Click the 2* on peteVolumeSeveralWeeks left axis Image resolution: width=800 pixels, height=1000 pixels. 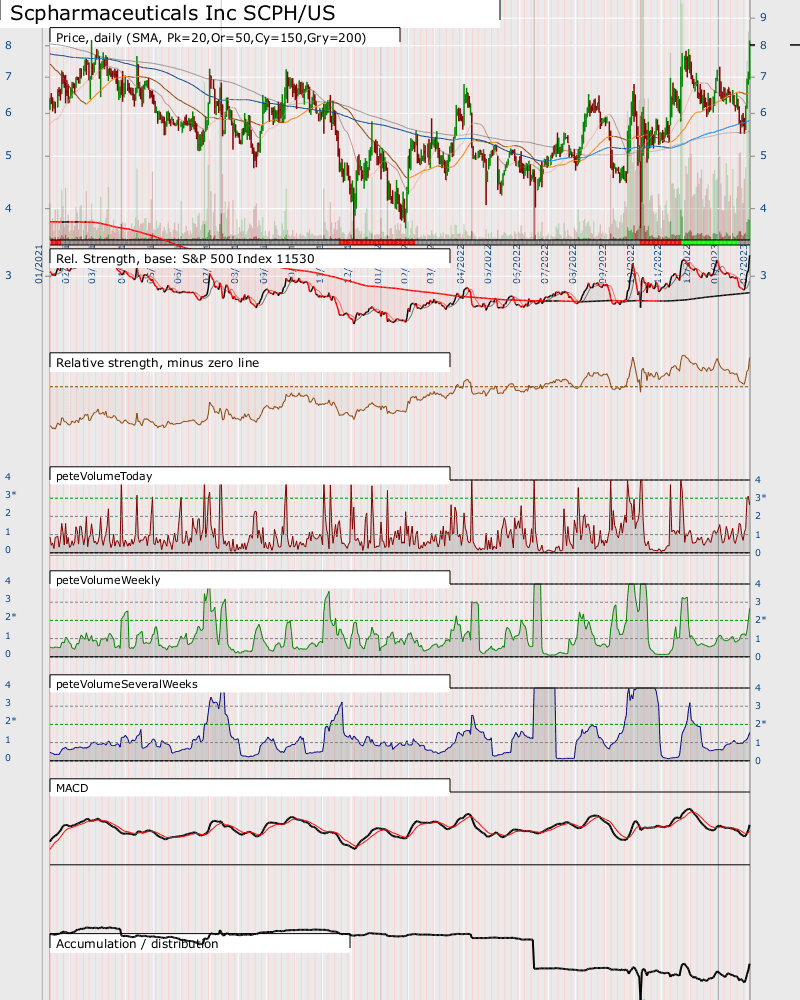[x=10, y=721]
